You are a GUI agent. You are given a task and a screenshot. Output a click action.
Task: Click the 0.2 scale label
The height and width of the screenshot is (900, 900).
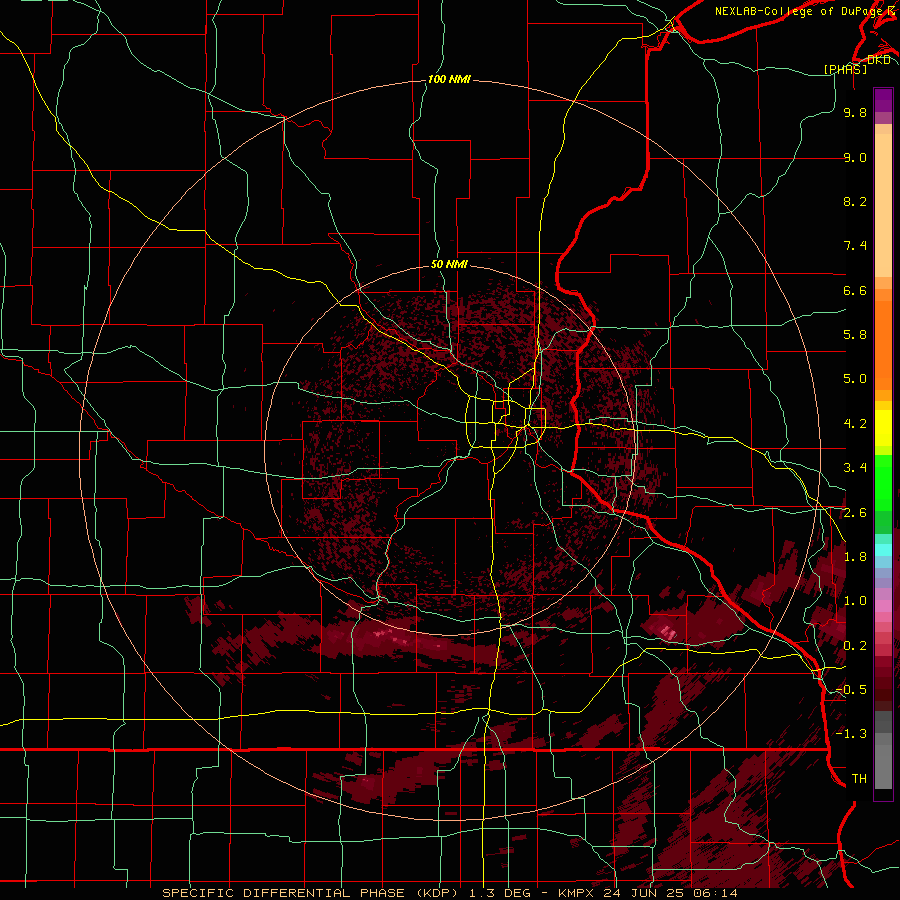(x=855, y=646)
